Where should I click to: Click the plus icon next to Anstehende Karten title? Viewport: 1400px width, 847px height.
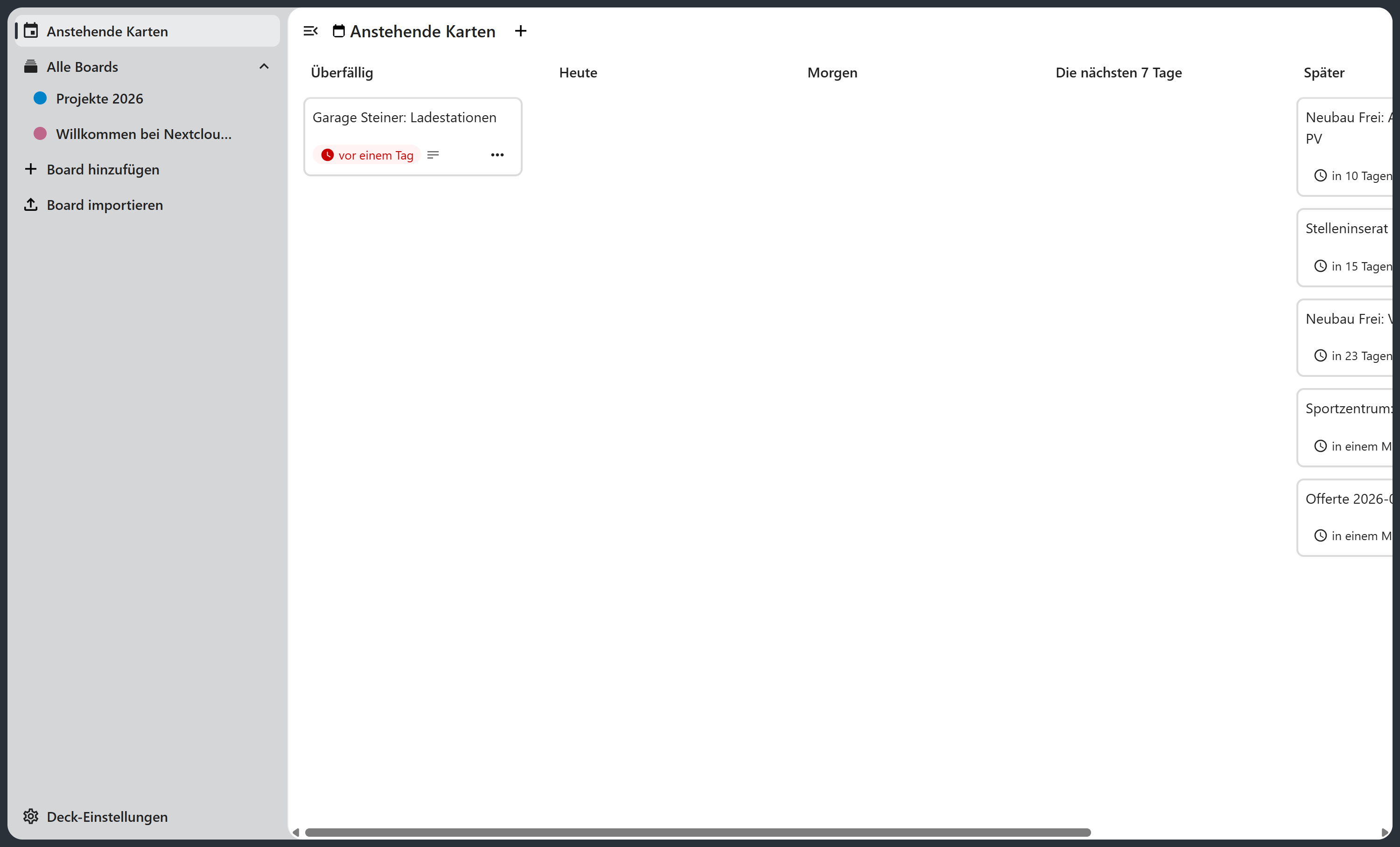(x=520, y=31)
